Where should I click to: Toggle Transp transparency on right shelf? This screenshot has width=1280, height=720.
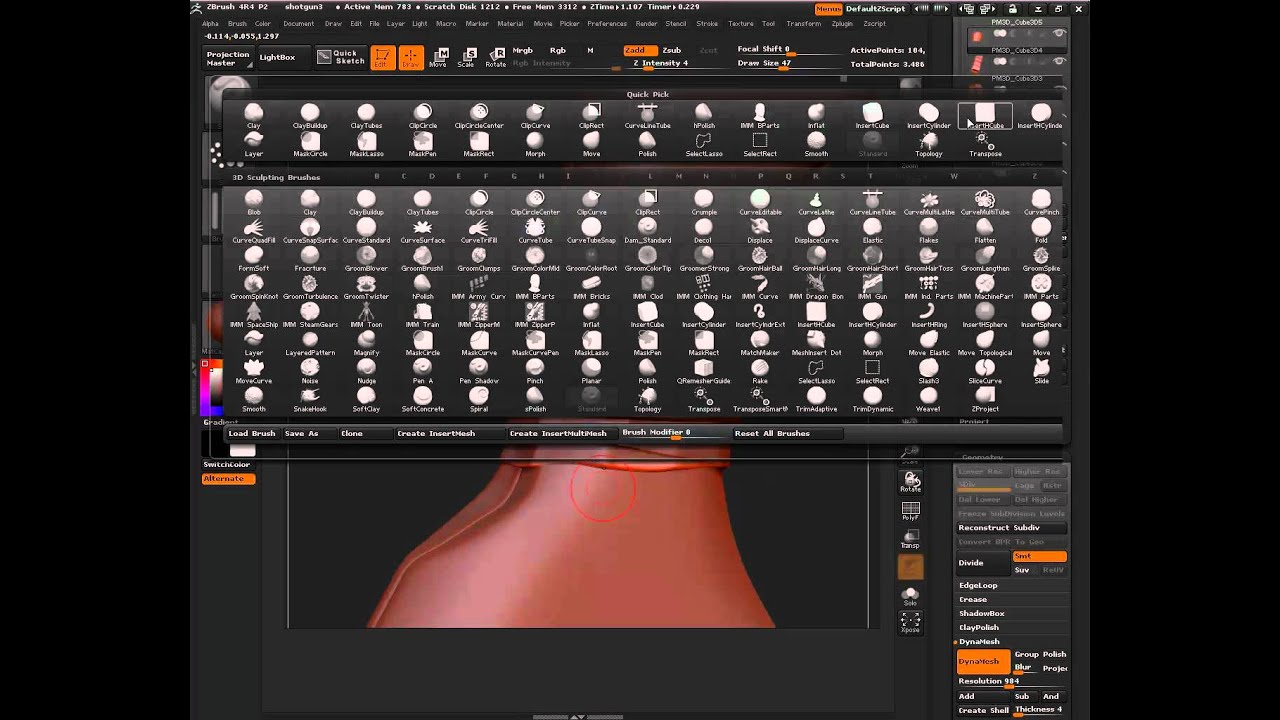click(910, 539)
